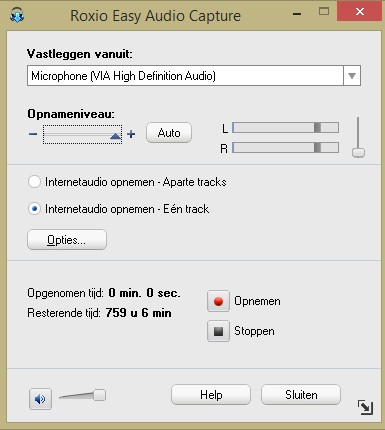
Task: Click the Roxio app icon in title bar
Action: tap(17, 15)
